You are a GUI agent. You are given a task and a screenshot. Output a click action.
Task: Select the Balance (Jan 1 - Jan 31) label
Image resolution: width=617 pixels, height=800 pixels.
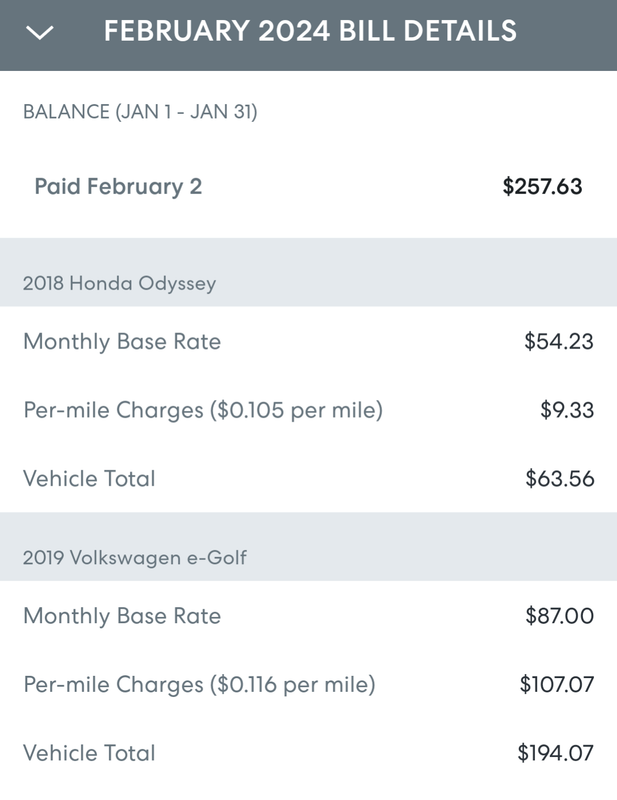[x=140, y=112]
